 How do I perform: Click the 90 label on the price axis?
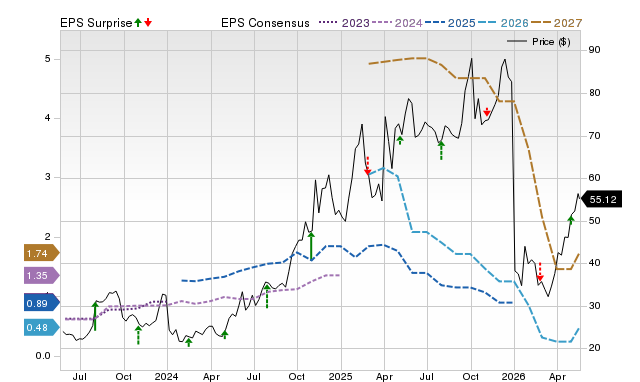(x=594, y=50)
